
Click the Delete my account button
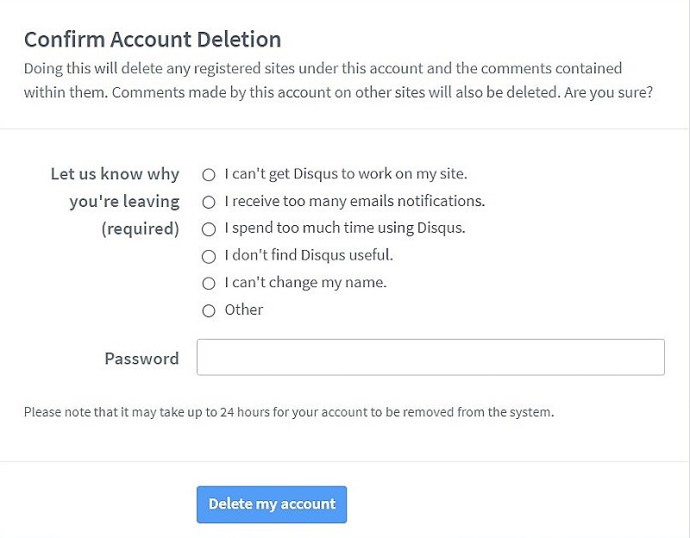(x=272, y=504)
